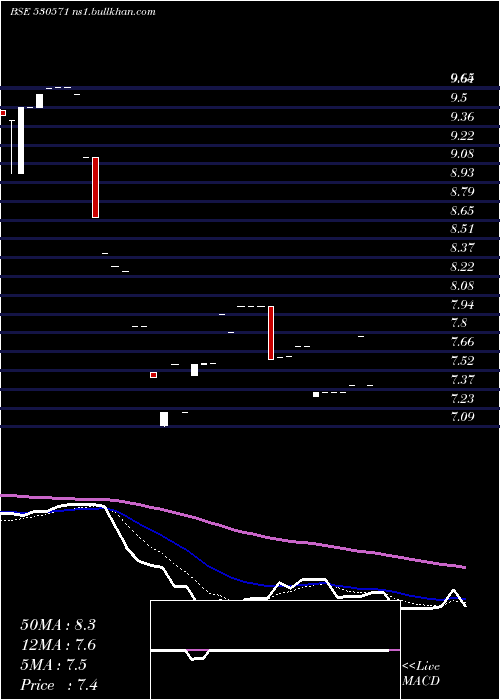Click the Price : 7.4 readout

[59, 685]
